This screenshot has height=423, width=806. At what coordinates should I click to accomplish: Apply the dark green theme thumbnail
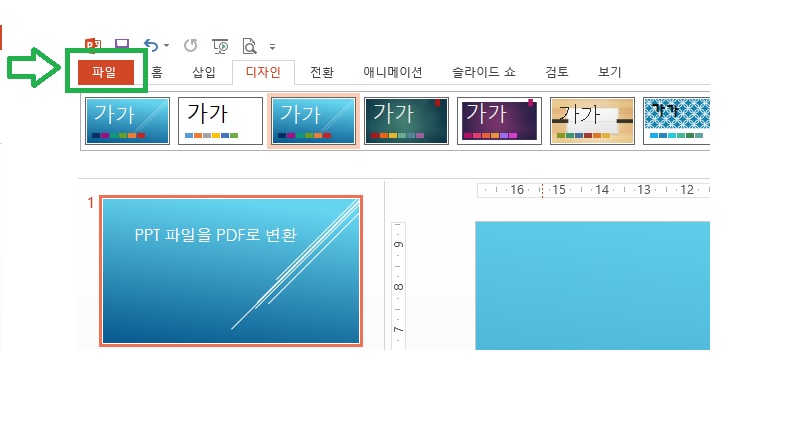click(x=406, y=121)
